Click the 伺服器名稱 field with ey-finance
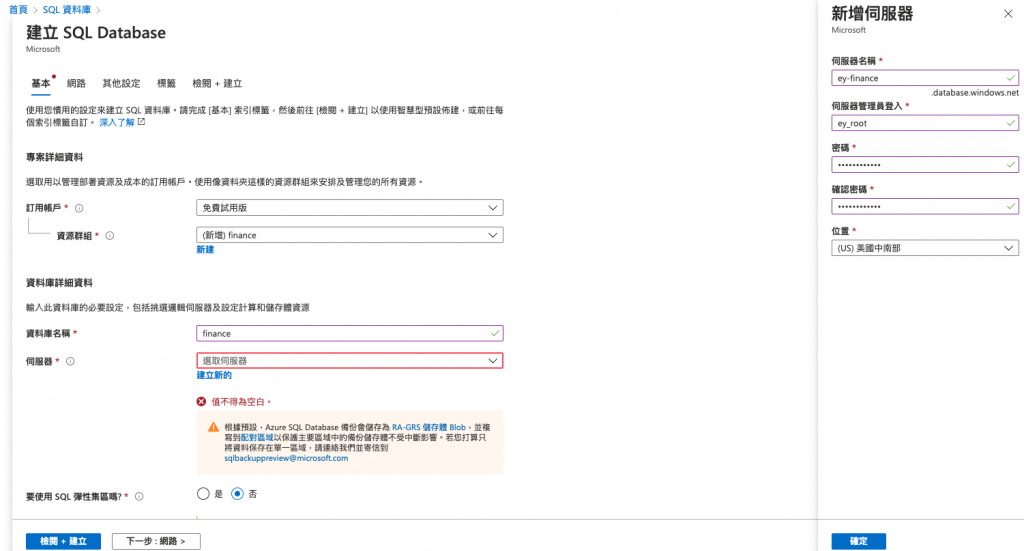Screen dimensions: 1024x551 [x=925, y=78]
